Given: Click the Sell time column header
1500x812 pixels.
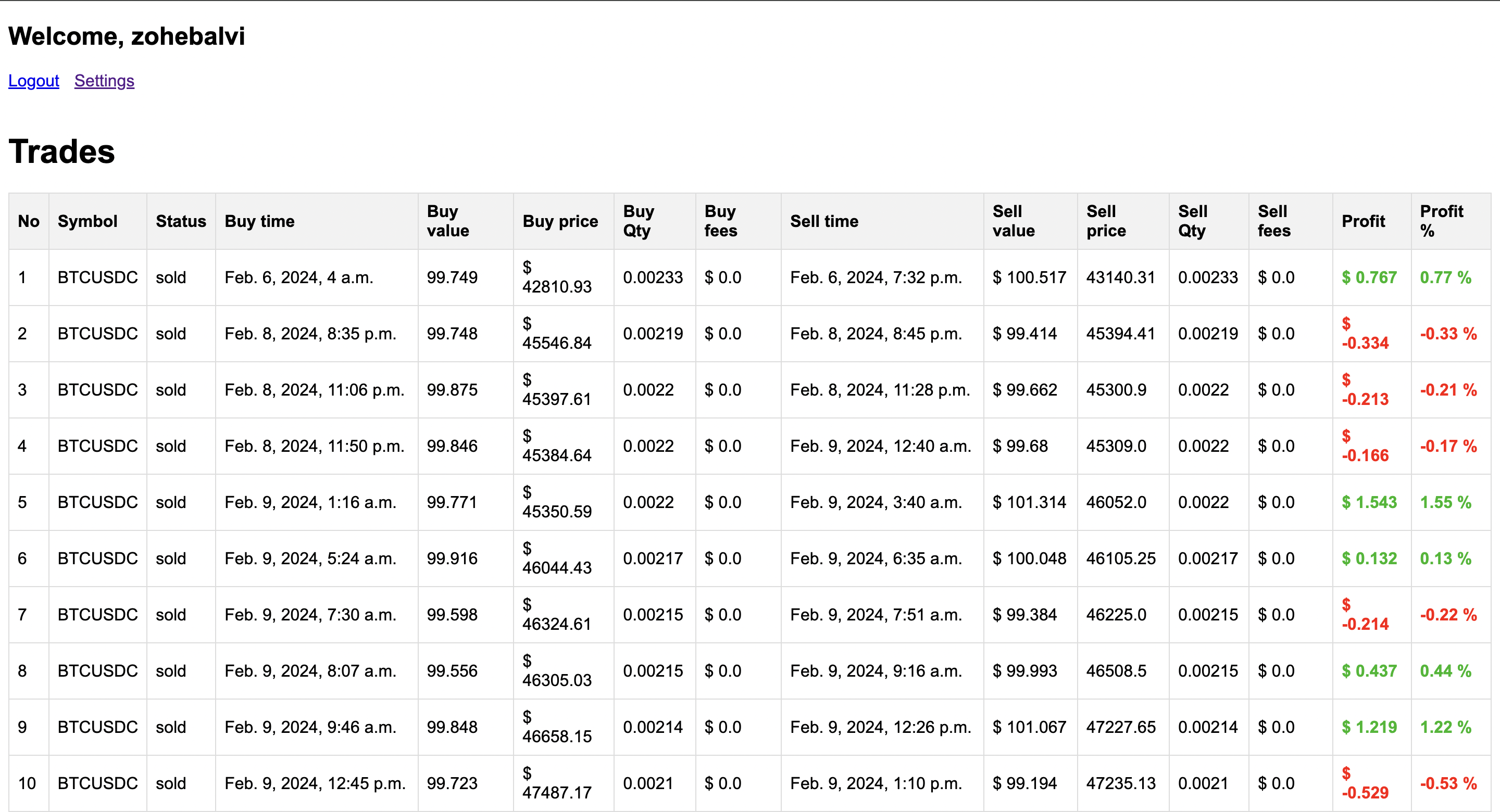Looking at the screenshot, I should [x=823, y=221].
